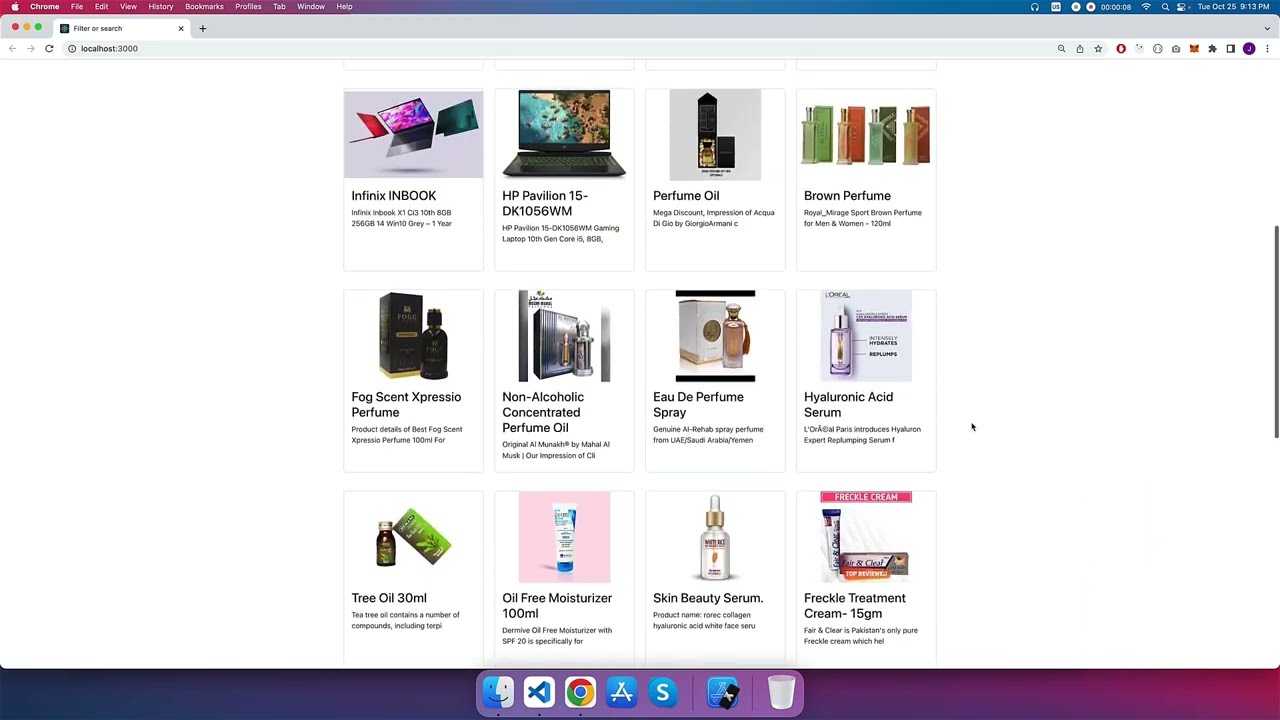Click the share page icon

1079,48
